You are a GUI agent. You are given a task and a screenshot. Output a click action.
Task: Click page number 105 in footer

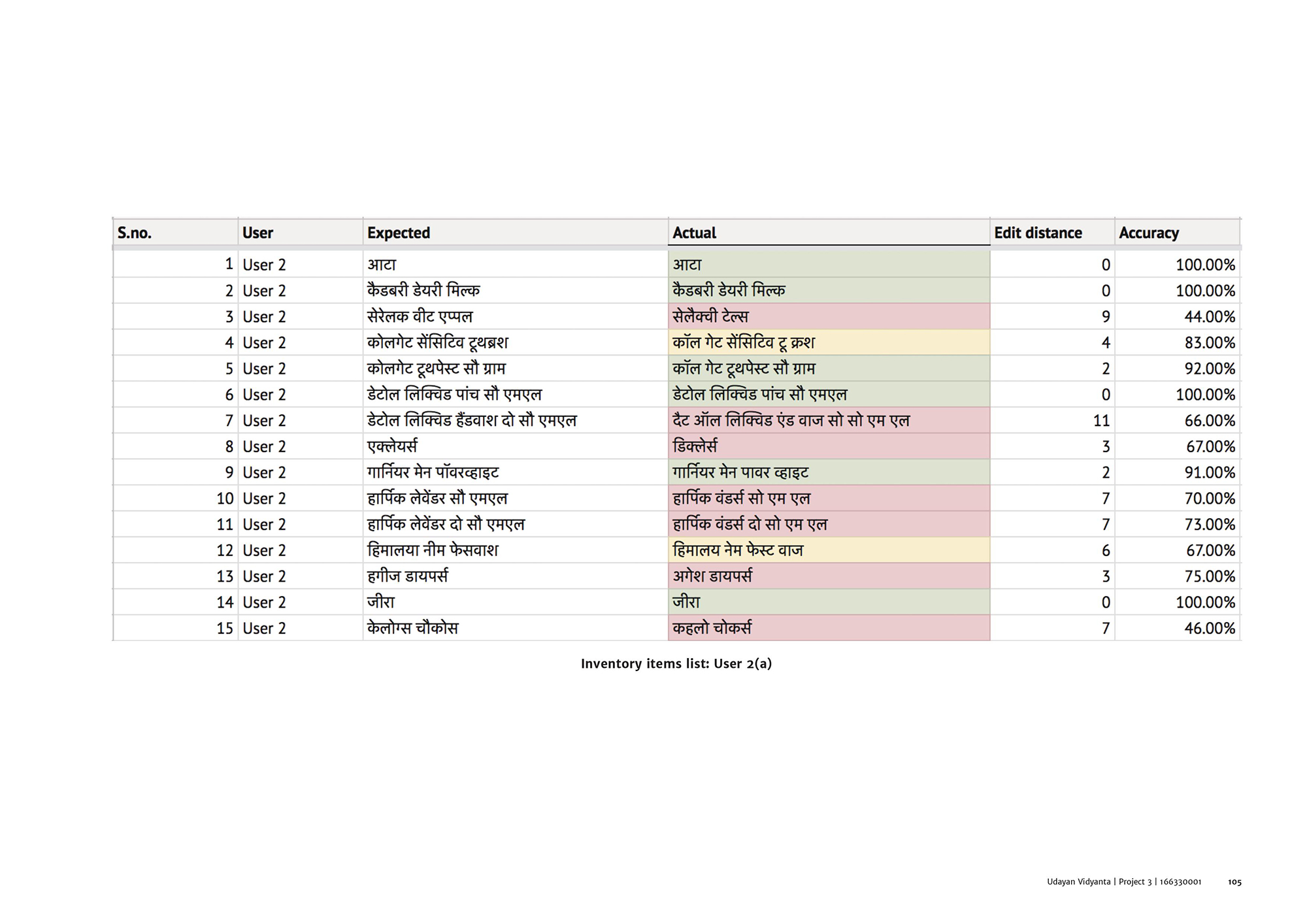pos(1234,882)
